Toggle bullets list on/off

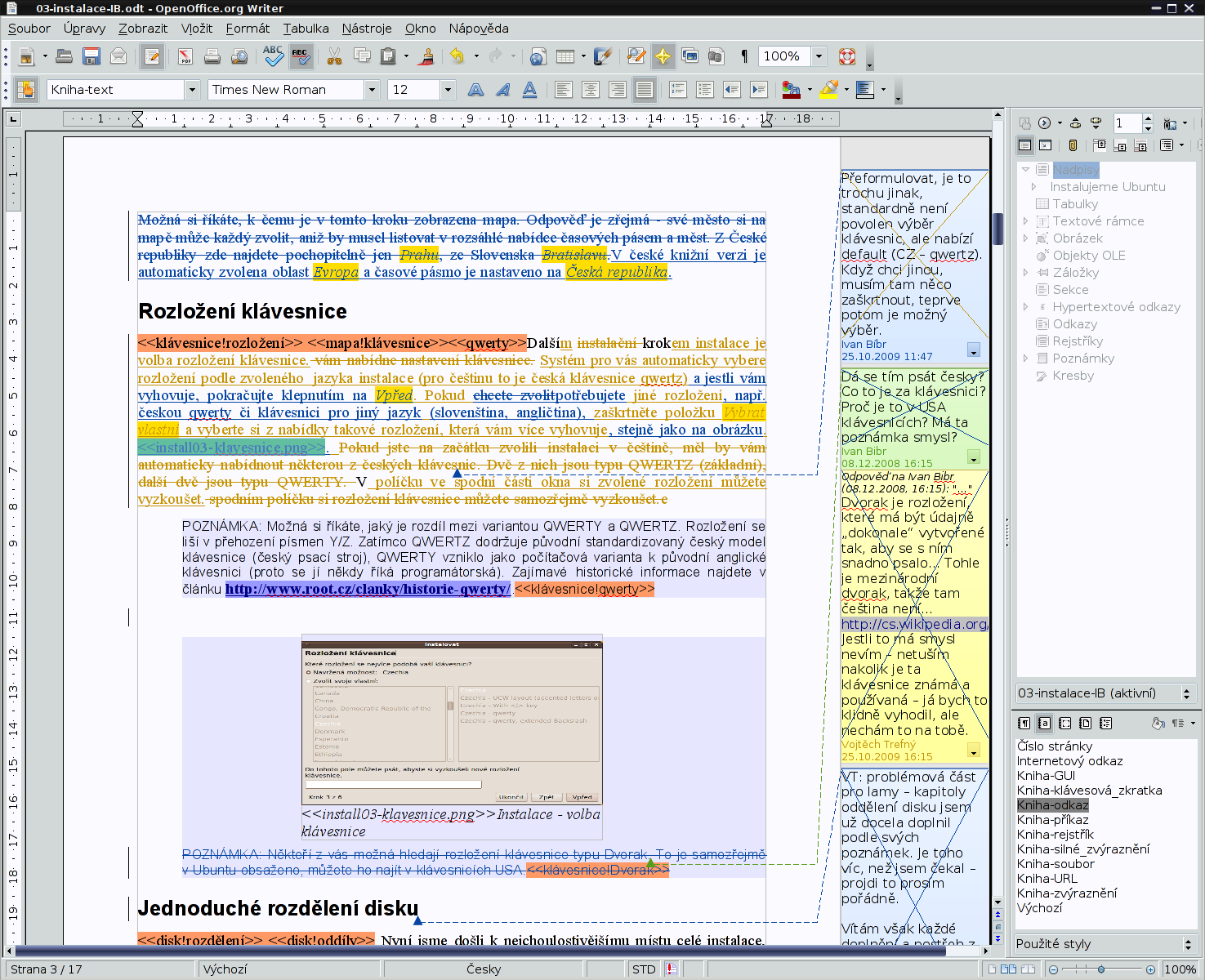click(x=705, y=90)
